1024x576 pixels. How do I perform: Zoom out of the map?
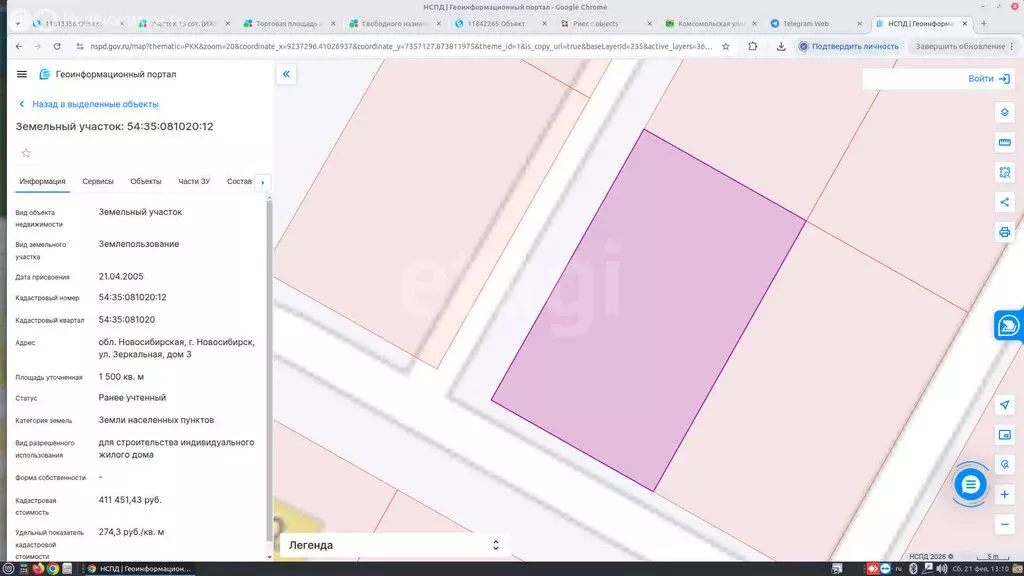coord(1005,524)
